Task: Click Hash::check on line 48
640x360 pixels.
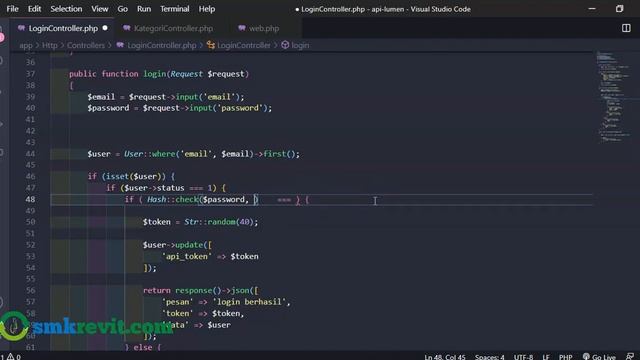Action: click(x=173, y=199)
